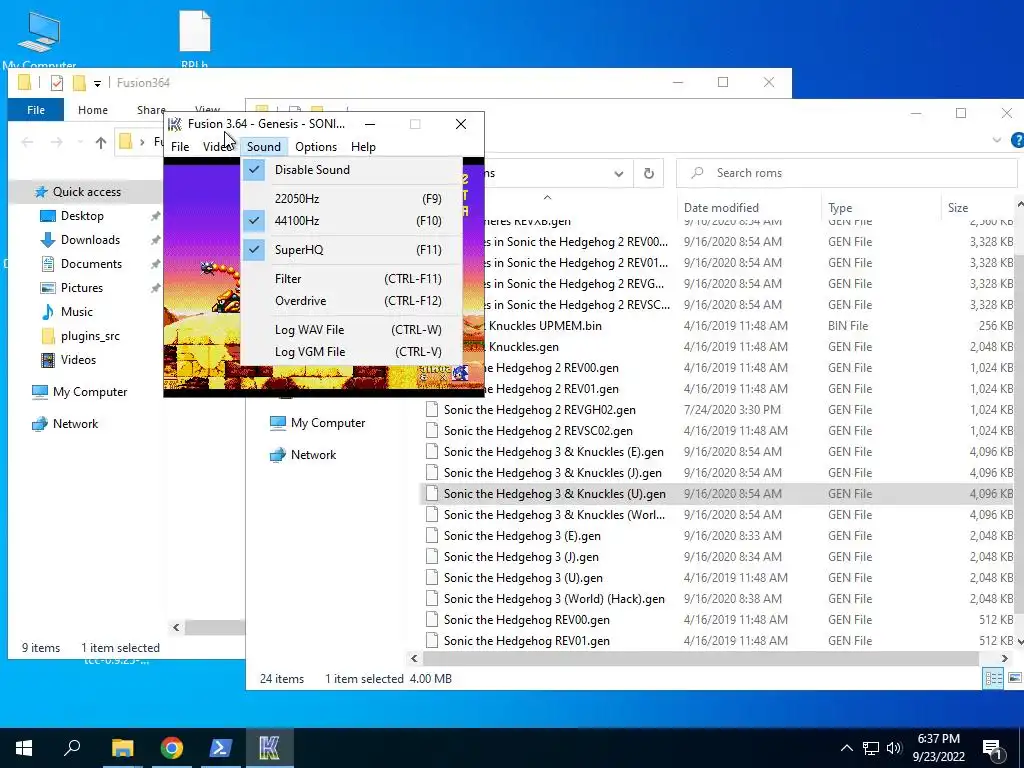Image resolution: width=1024 pixels, height=768 pixels.
Task: Open Fusion File menu
Action: (x=180, y=147)
